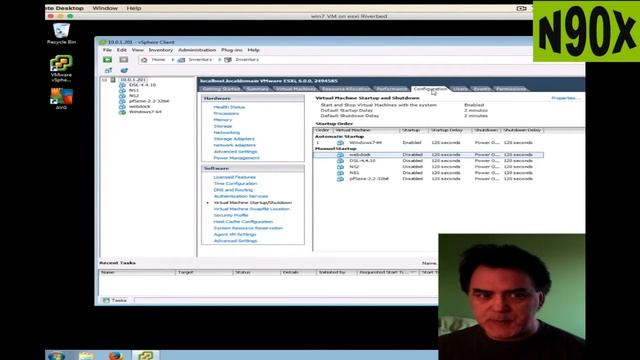Click the Tasks icon in status bar
This screenshot has height=360, width=640.
click(107, 300)
